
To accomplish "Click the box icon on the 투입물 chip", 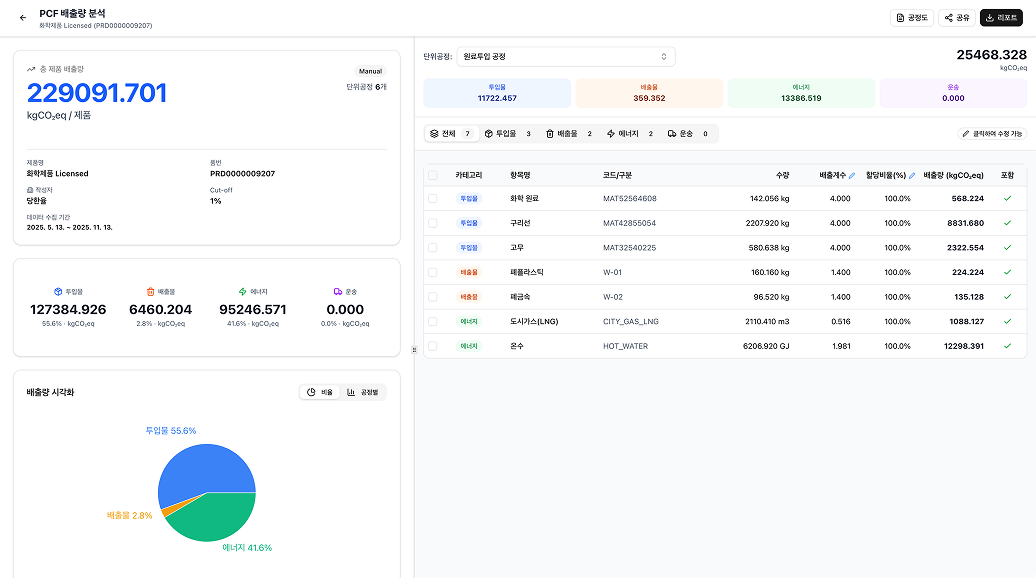I will tap(489, 133).
